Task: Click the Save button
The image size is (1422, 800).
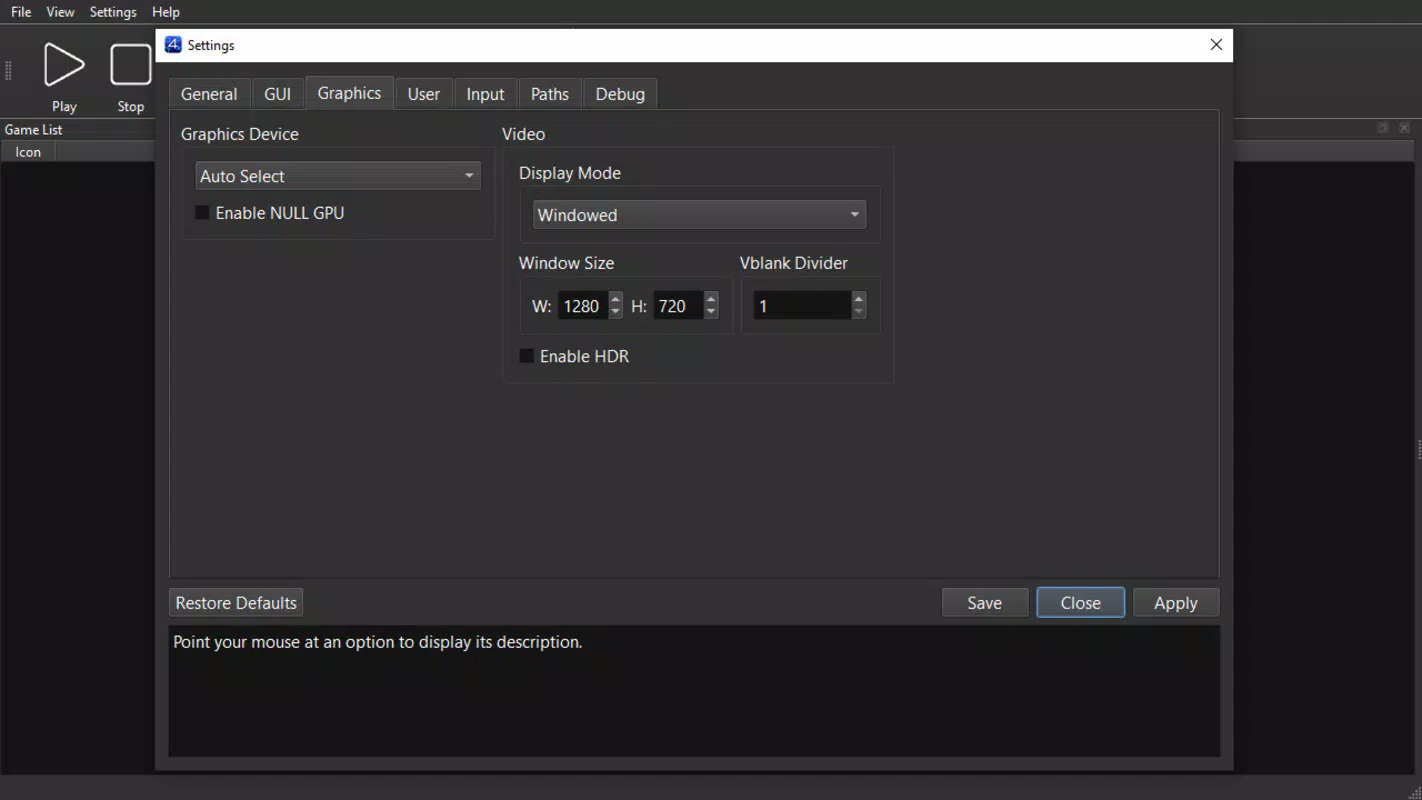Action: click(x=985, y=603)
